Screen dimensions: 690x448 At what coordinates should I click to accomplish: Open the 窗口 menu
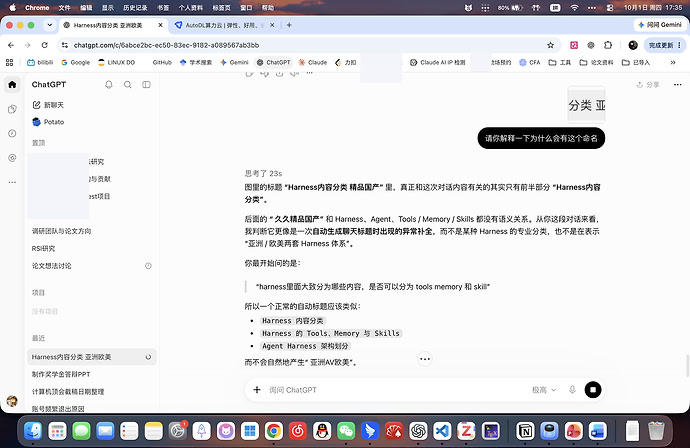(246, 7)
